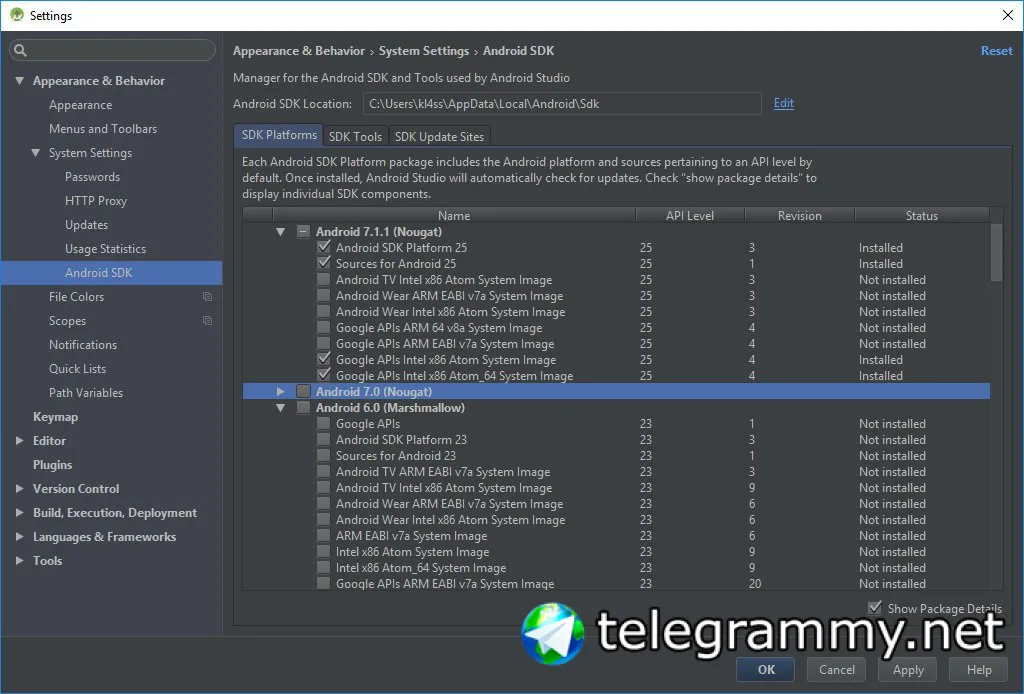Open Menus and Toolbars settings
The height and width of the screenshot is (694, 1024).
point(103,129)
